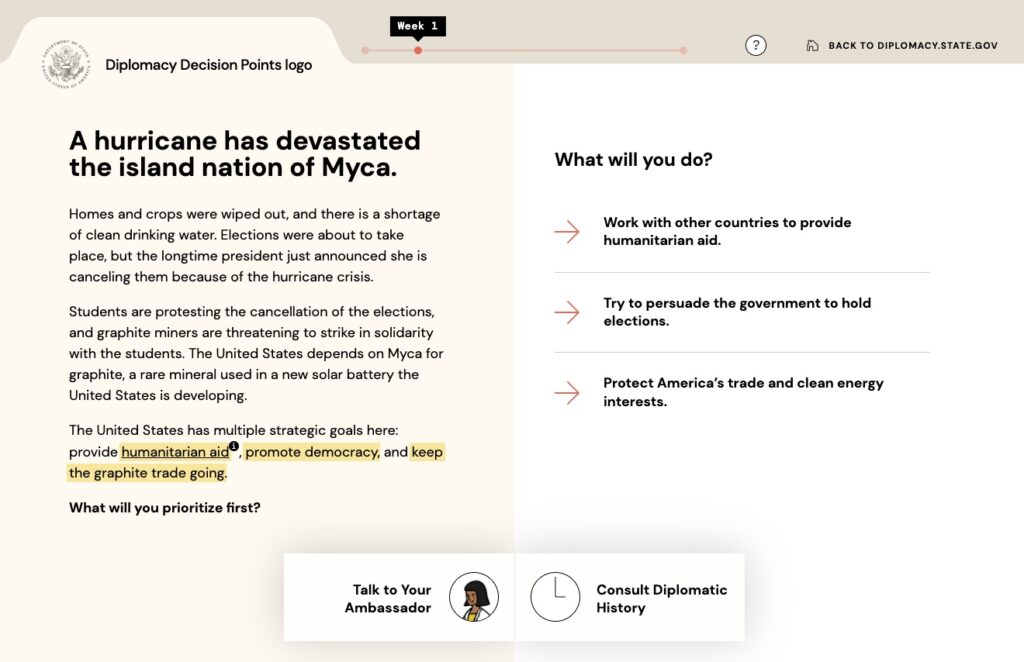
Task: Click the arrow beside the humanitarian aid option
Action: [567, 232]
